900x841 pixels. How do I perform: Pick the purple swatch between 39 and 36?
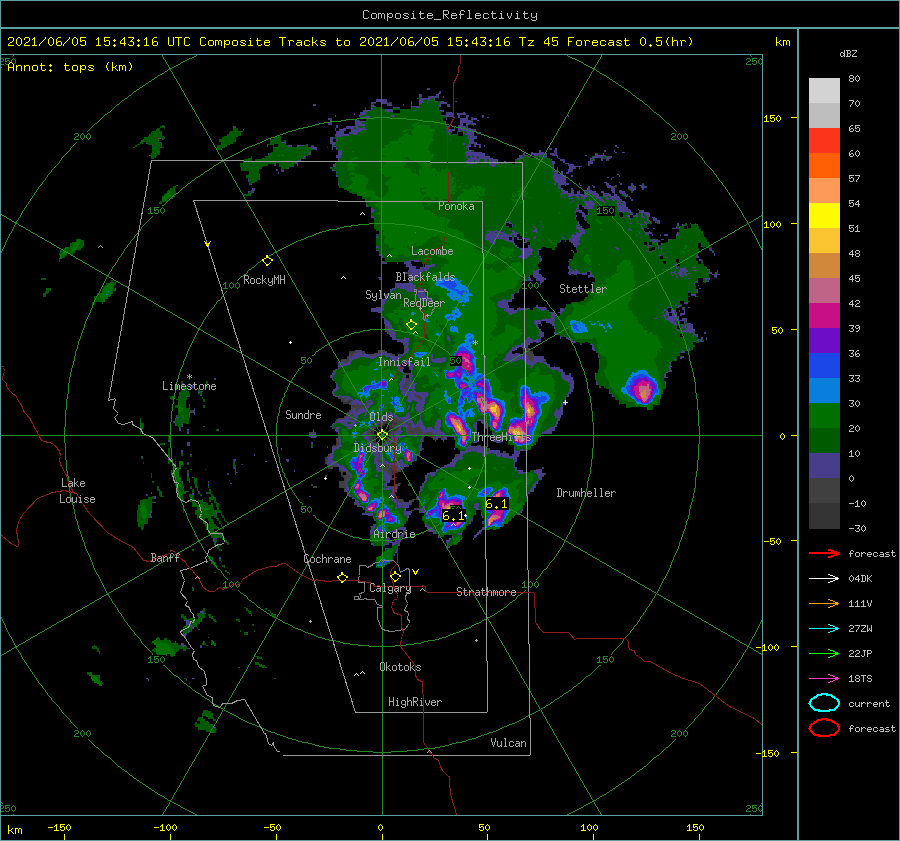(824, 341)
